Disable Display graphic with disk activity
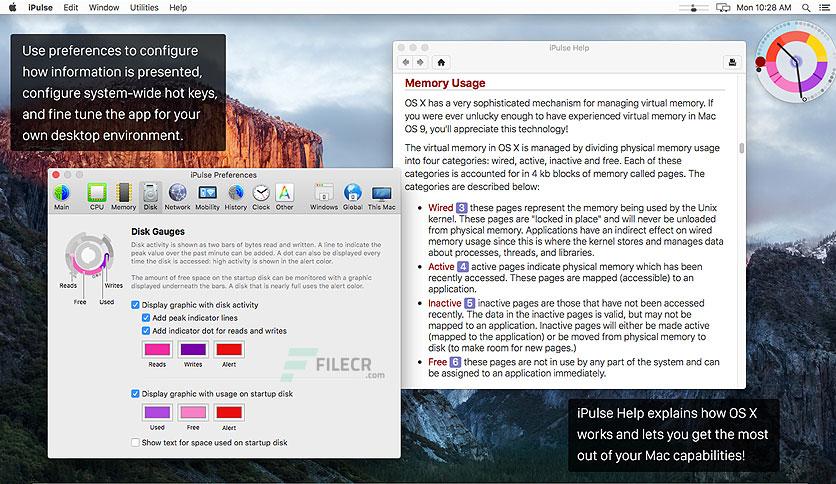Image resolution: width=836 pixels, height=484 pixels. click(135, 305)
